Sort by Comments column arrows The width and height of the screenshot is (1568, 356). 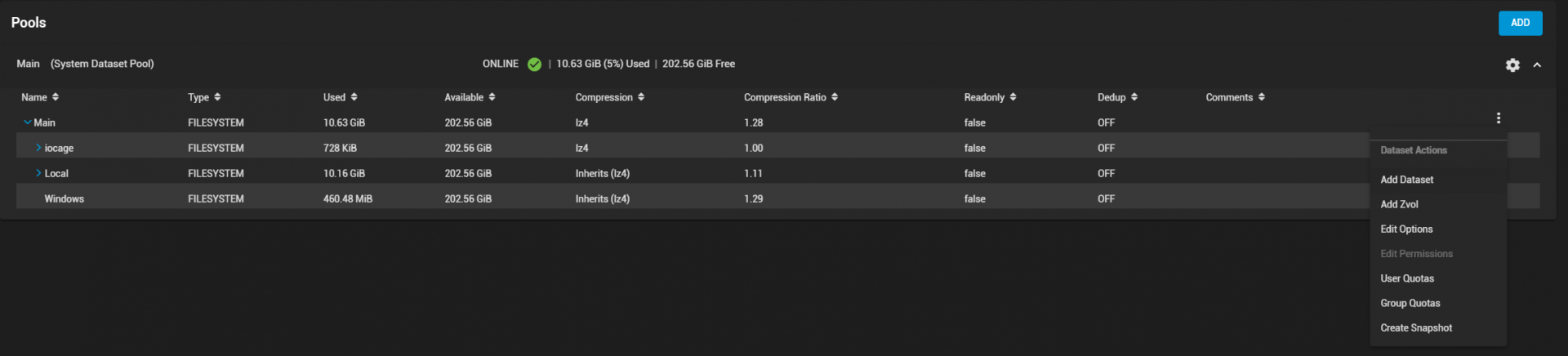1262,97
